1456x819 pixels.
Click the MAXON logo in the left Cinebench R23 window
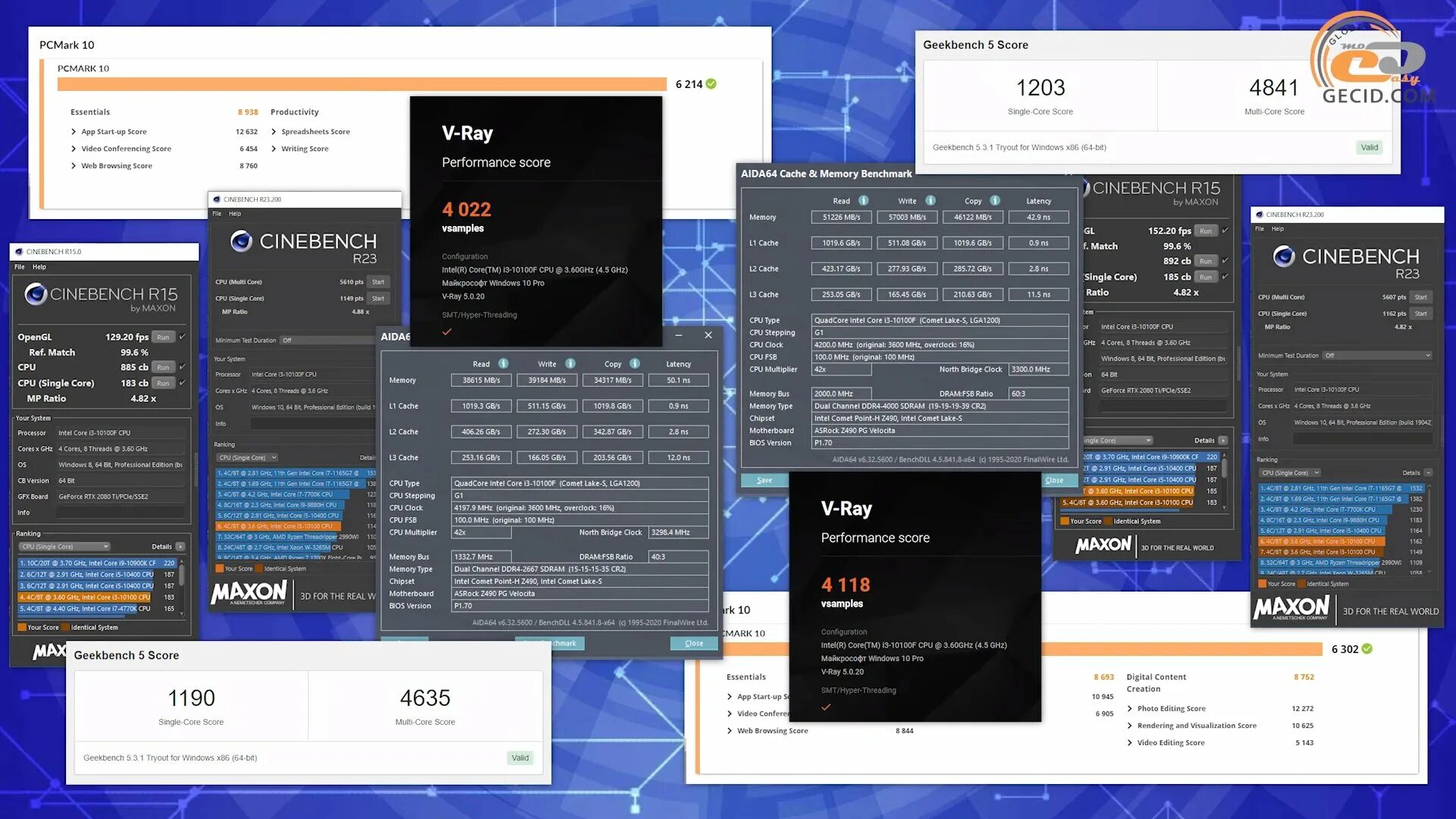(x=249, y=594)
